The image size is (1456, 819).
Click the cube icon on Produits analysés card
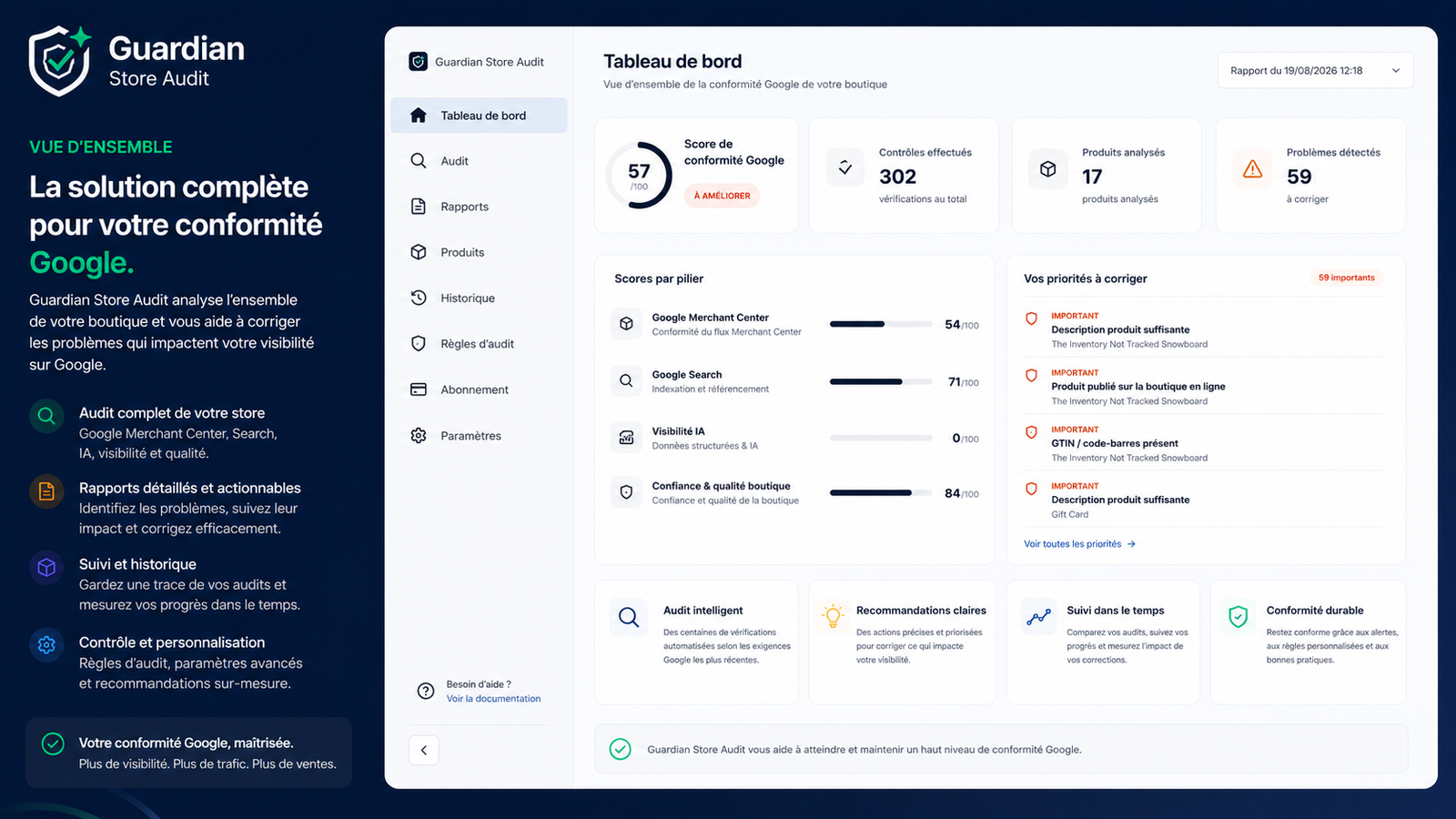1048,169
